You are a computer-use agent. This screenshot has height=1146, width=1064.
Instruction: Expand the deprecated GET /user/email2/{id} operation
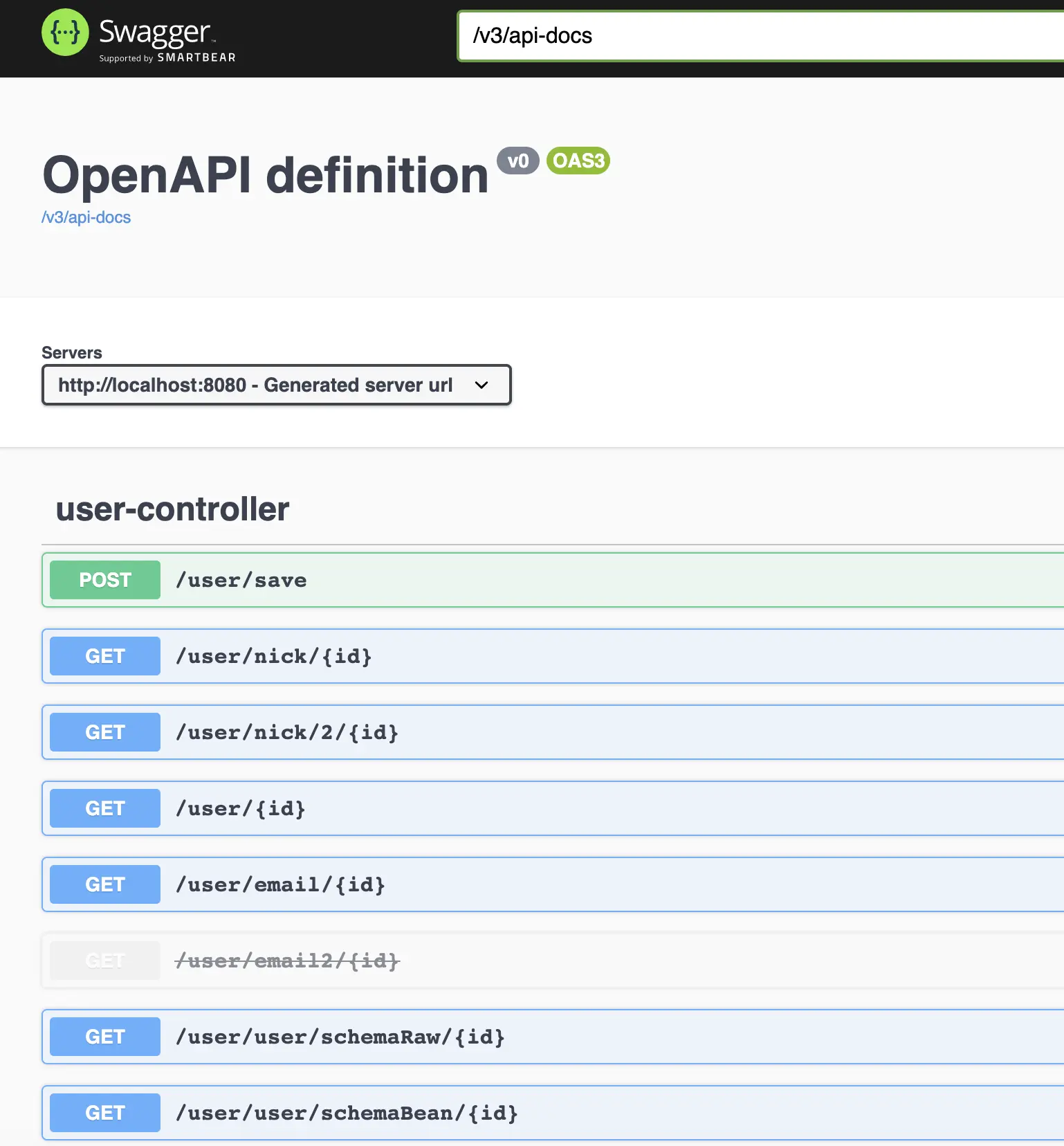pyautogui.click(x=553, y=961)
